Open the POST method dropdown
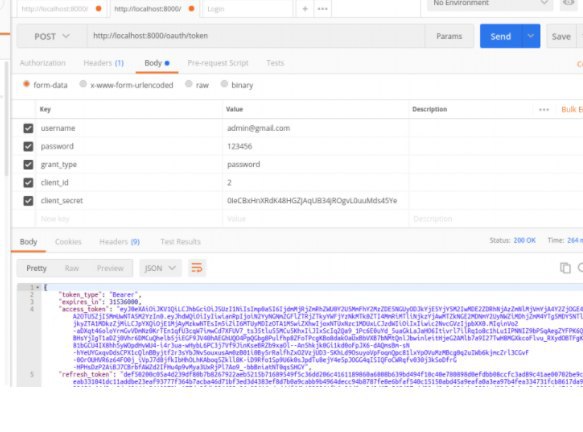 point(52,36)
